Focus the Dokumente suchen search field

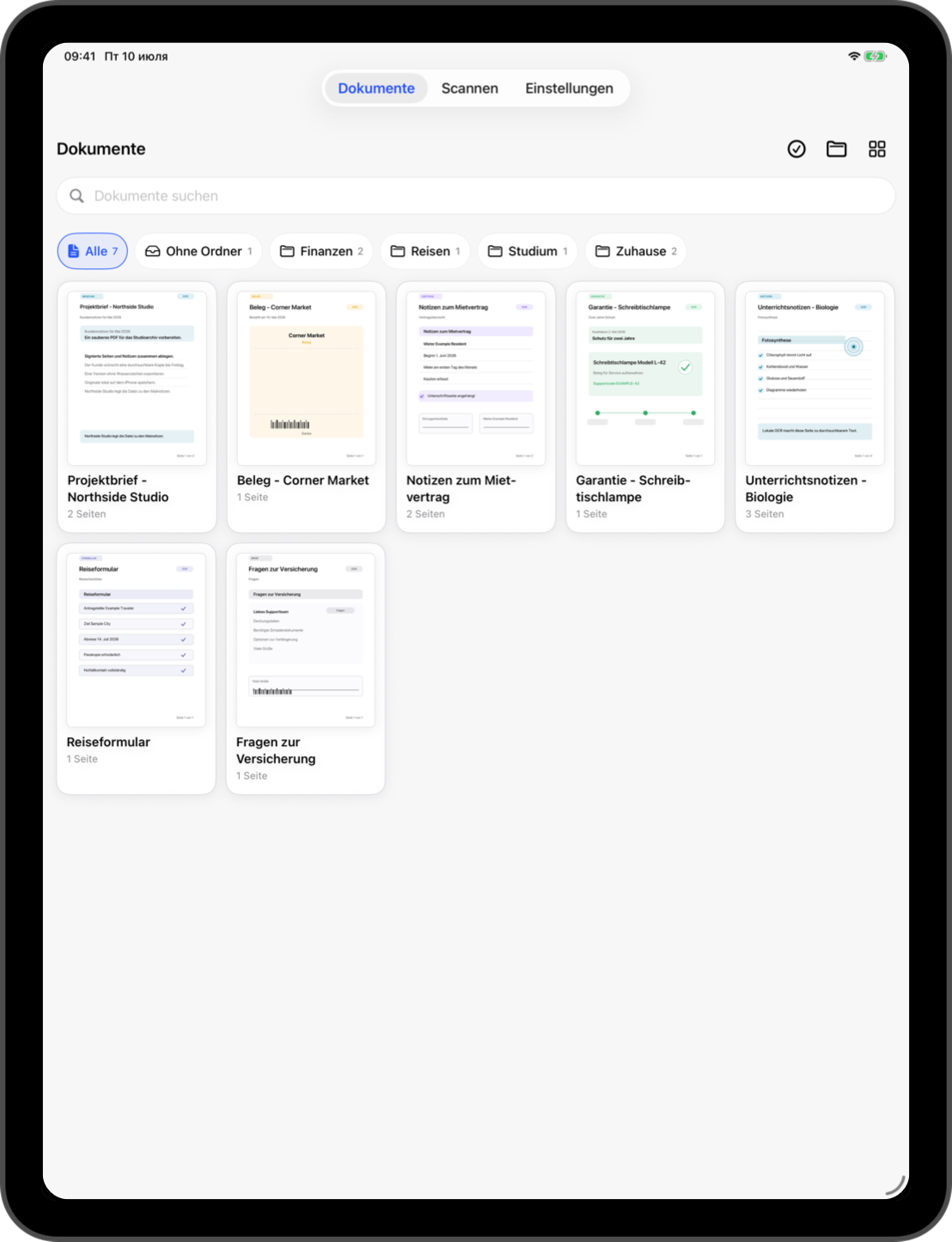[x=476, y=196]
